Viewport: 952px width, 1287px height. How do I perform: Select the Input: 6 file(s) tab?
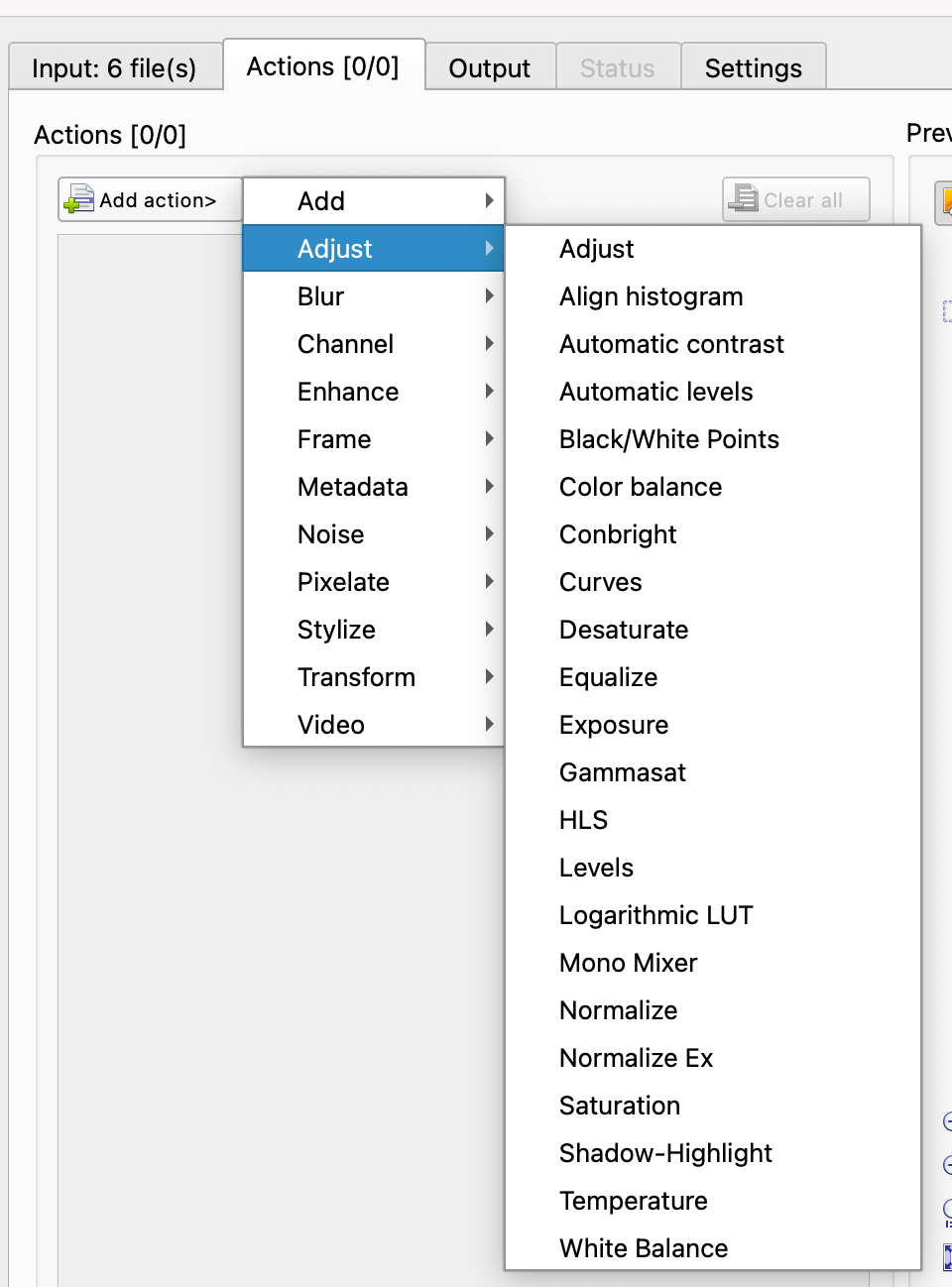[x=114, y=68]
